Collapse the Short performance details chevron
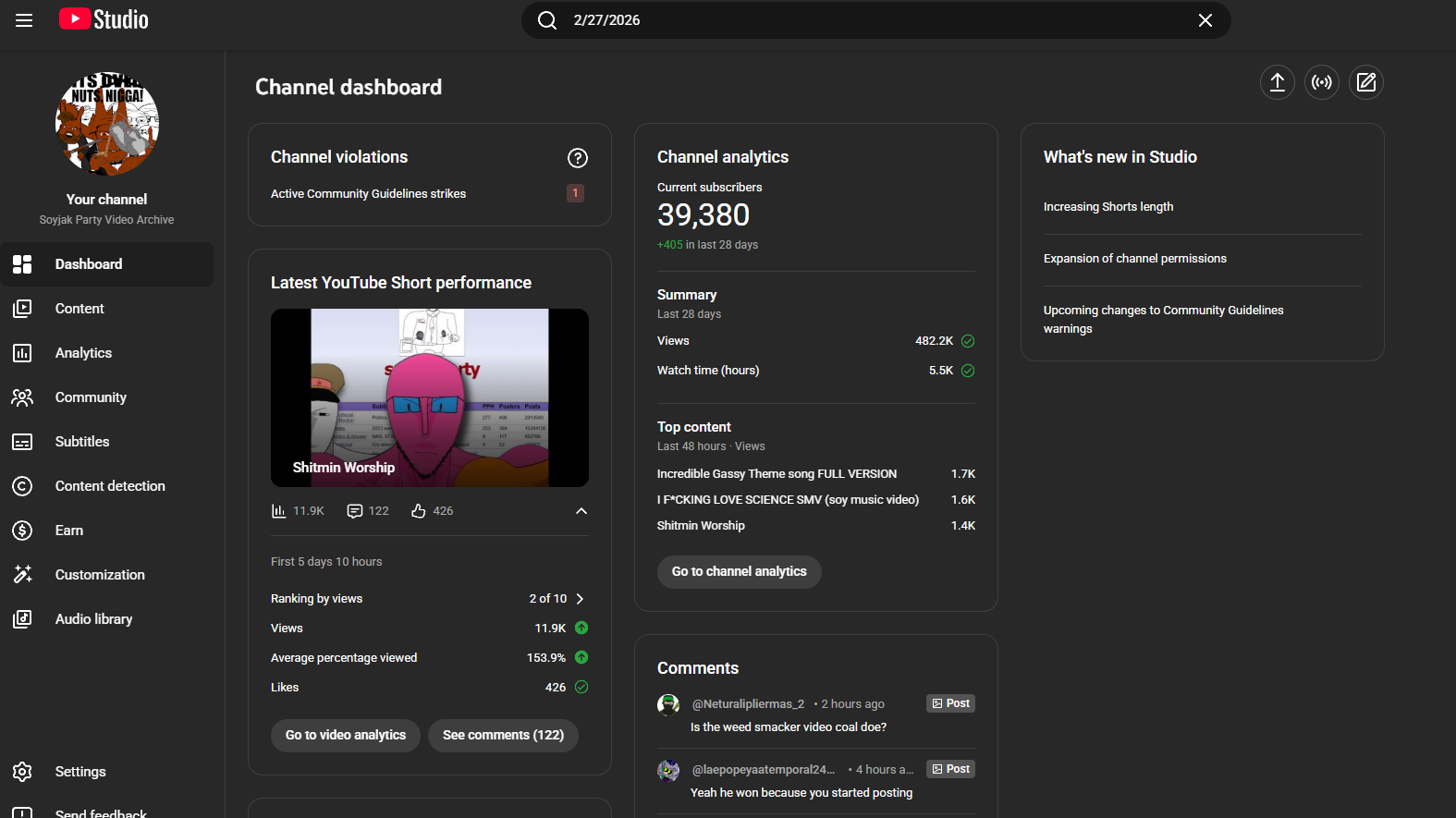Viewport: 1456px width, 818px height. 581,511
